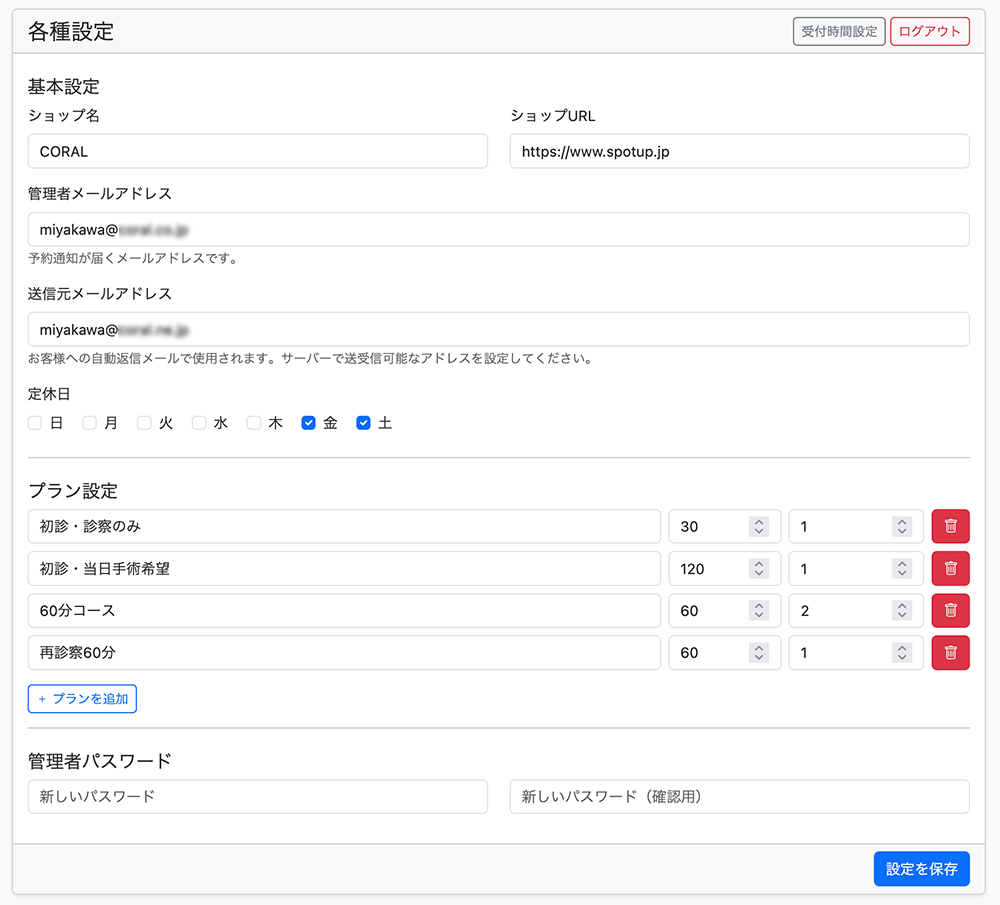Delete the 初診・当日手術希望 plan via trash icon

click(950, 568)
